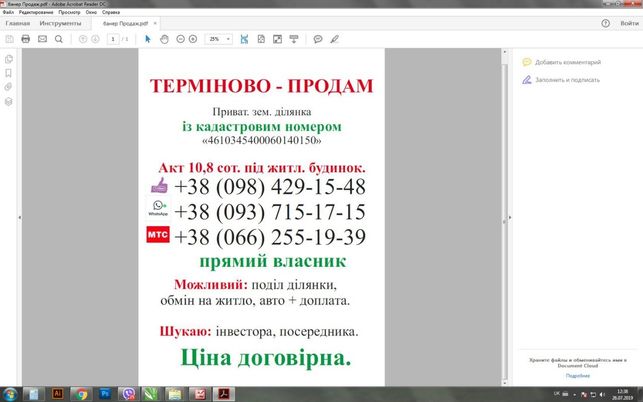Follow the Подробнее link

click(577, 375)
